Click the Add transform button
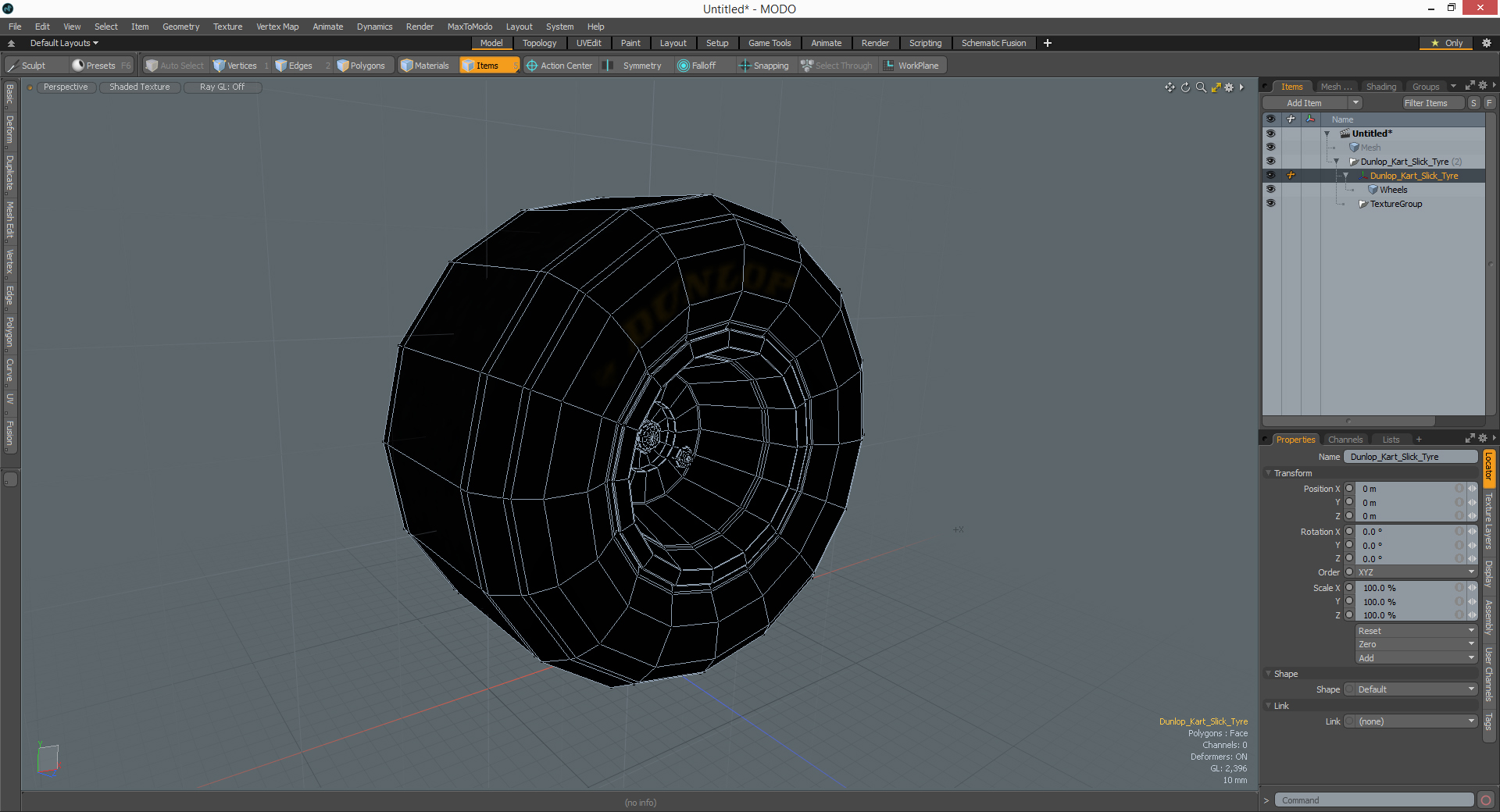1500x812 pixels. pos(1416,658)
